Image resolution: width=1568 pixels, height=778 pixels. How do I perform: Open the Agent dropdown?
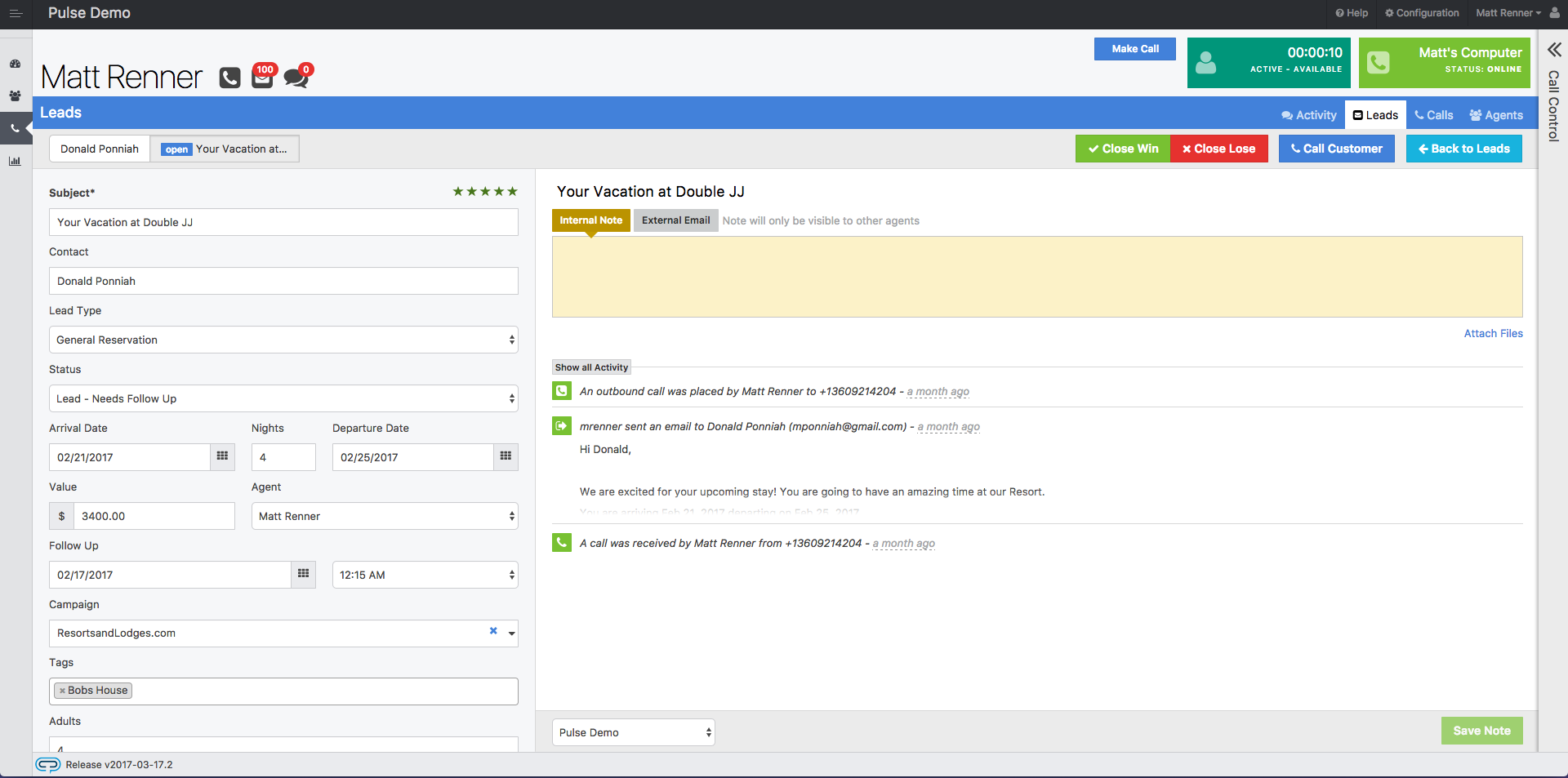(x=384, y=516)
